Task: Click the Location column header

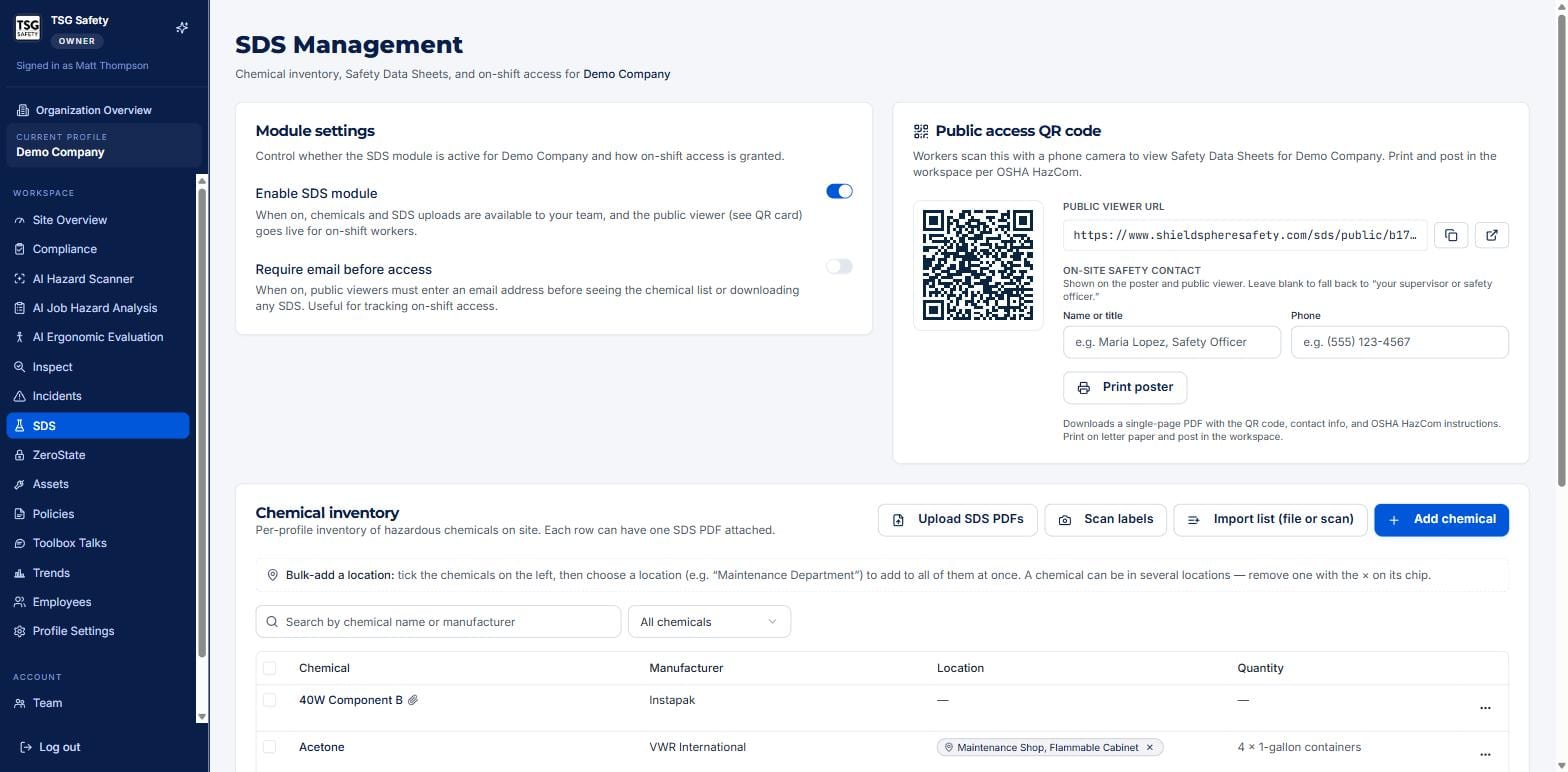Action: [960, 668]
